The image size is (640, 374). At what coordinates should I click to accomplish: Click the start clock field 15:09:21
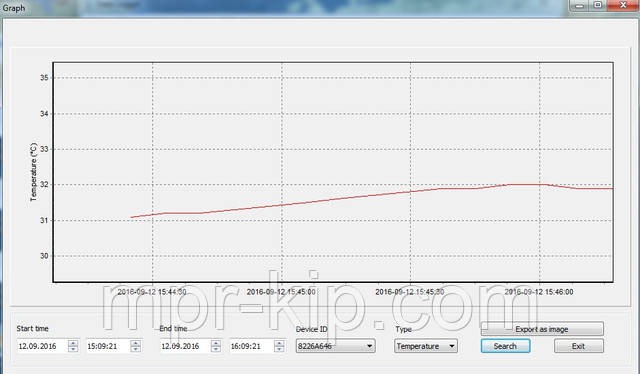click(109, 346)
